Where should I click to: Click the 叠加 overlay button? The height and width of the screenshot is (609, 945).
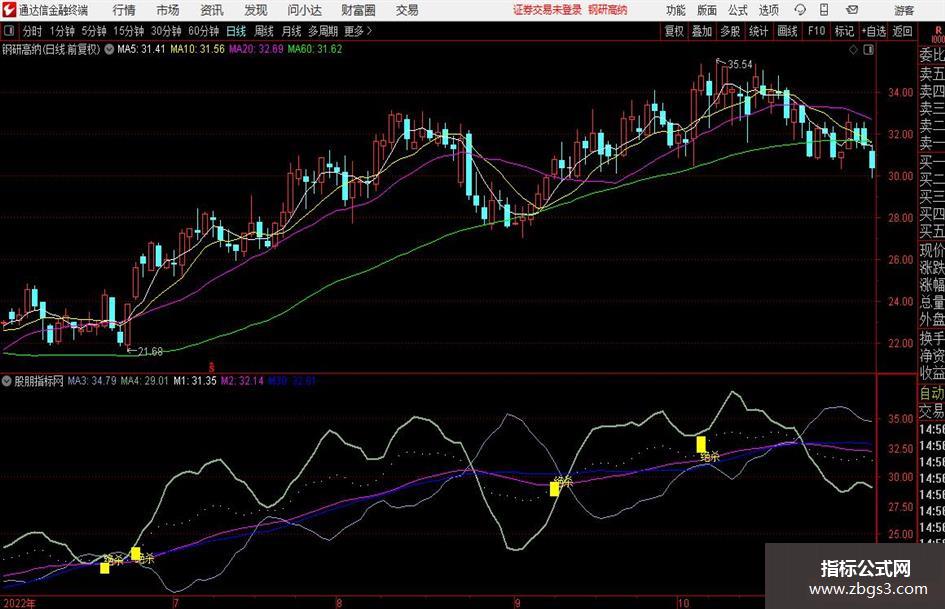(x=702, y=31)
